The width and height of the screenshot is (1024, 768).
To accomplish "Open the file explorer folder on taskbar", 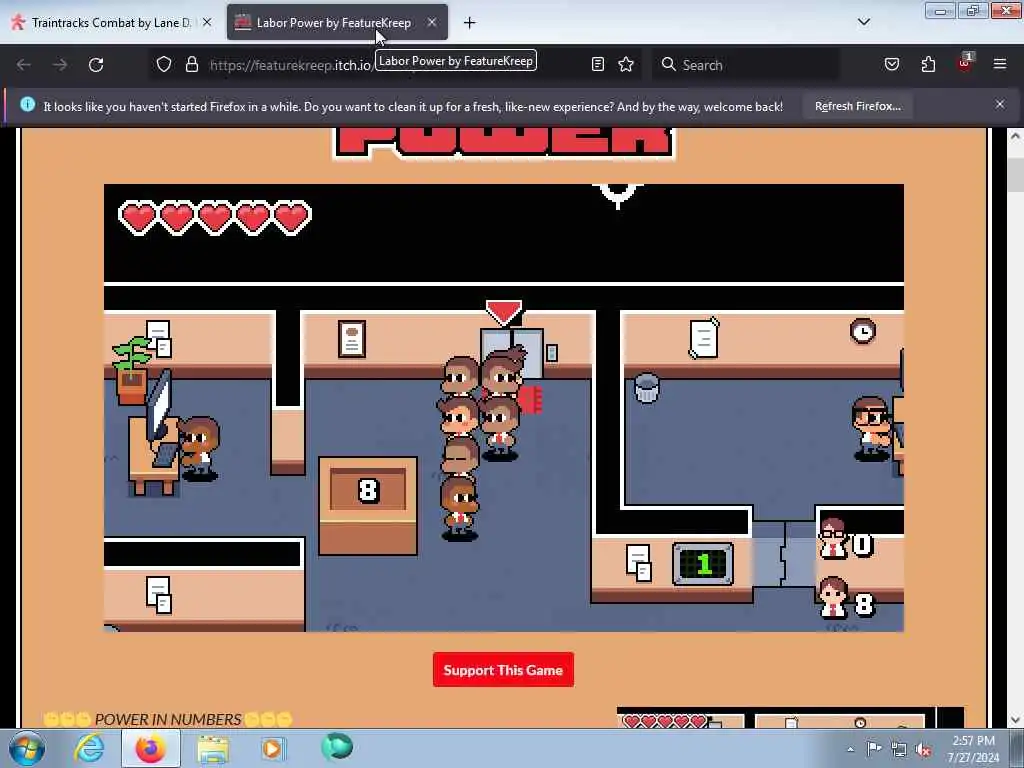I will tap(213, 748).
